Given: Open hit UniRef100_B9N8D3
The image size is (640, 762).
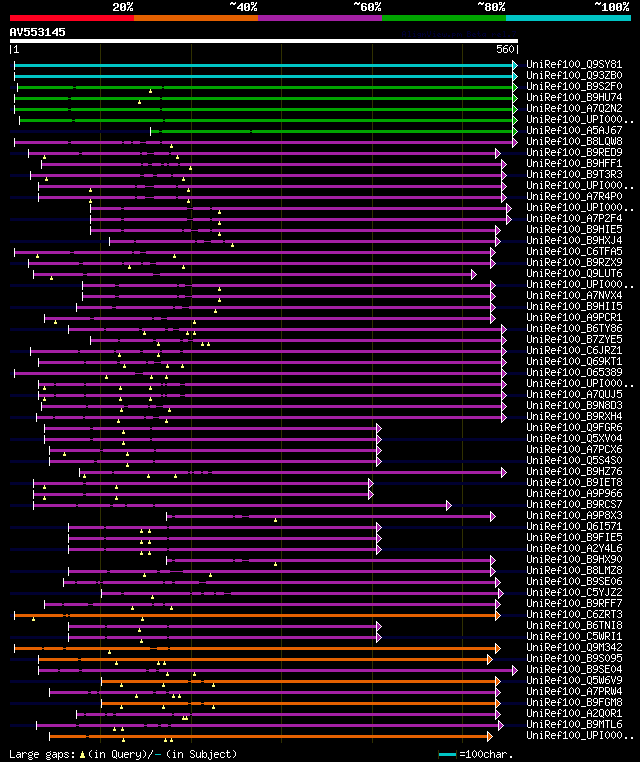Looking at the screenshot, I should (574, 405).
